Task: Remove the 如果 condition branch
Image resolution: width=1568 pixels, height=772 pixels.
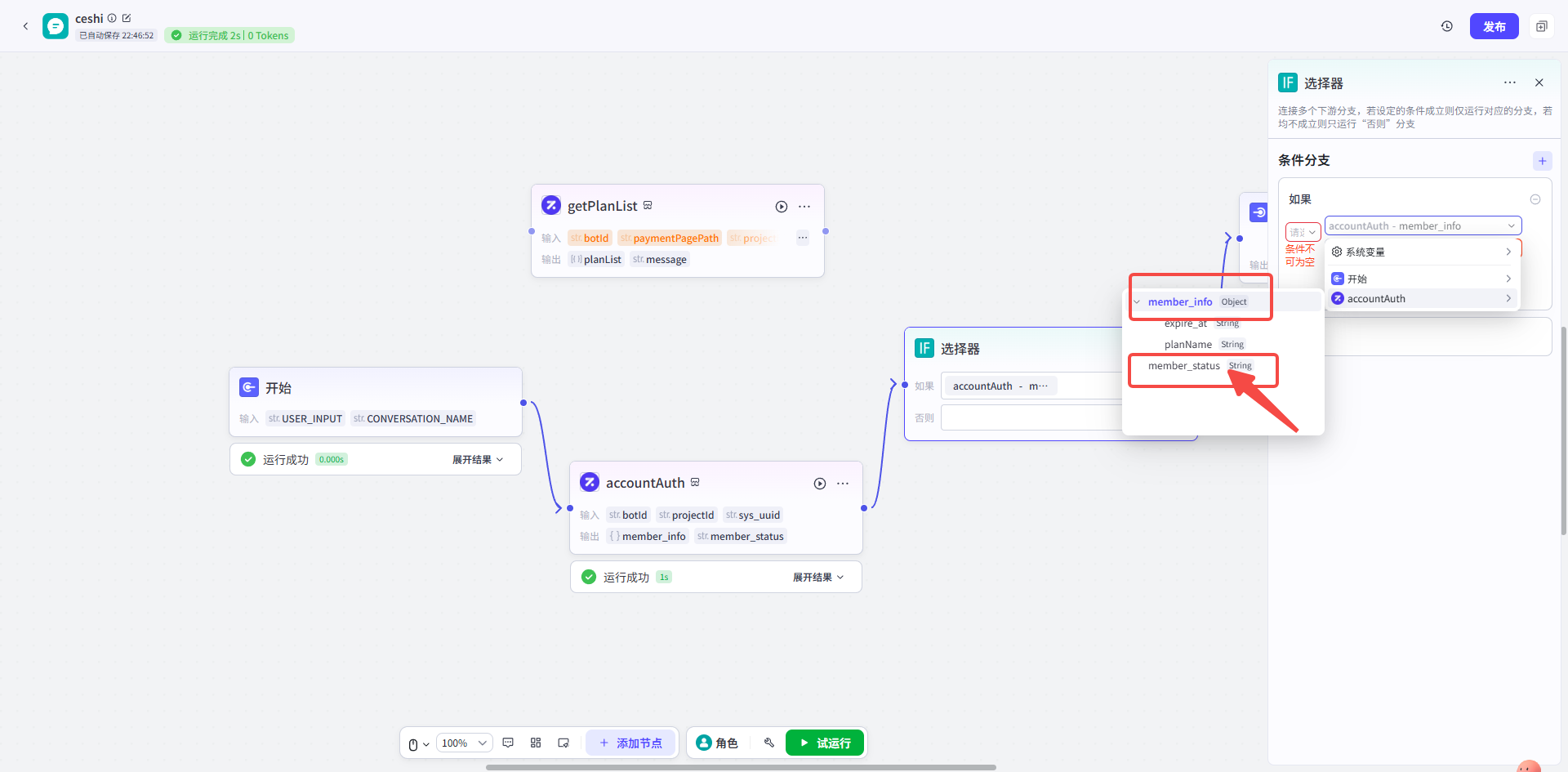Action: pos(1535,199)
